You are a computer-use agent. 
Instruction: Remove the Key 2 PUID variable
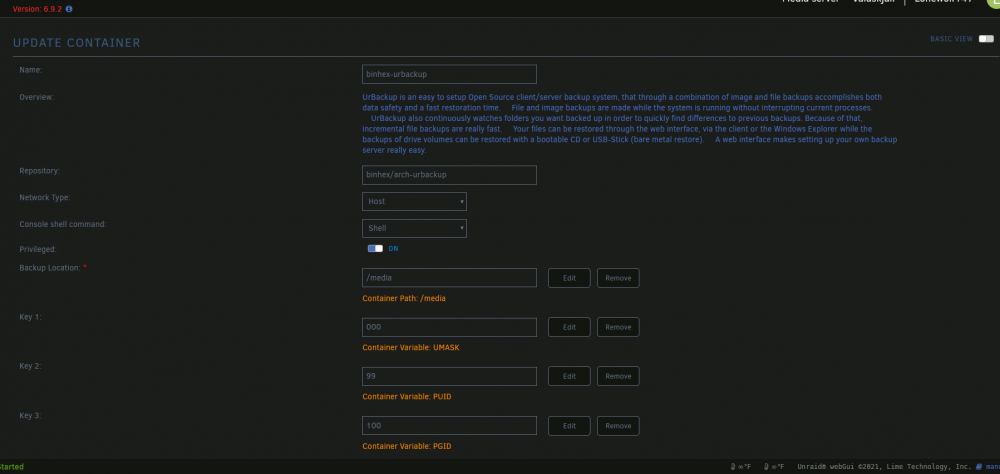click(618, 376)
